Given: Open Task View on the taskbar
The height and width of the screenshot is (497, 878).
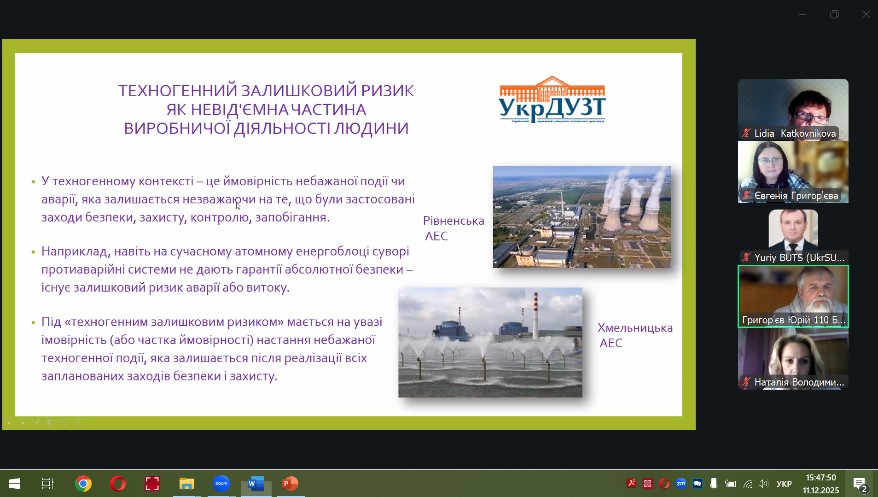Looking at the screenshot, I should coord(47,484).
